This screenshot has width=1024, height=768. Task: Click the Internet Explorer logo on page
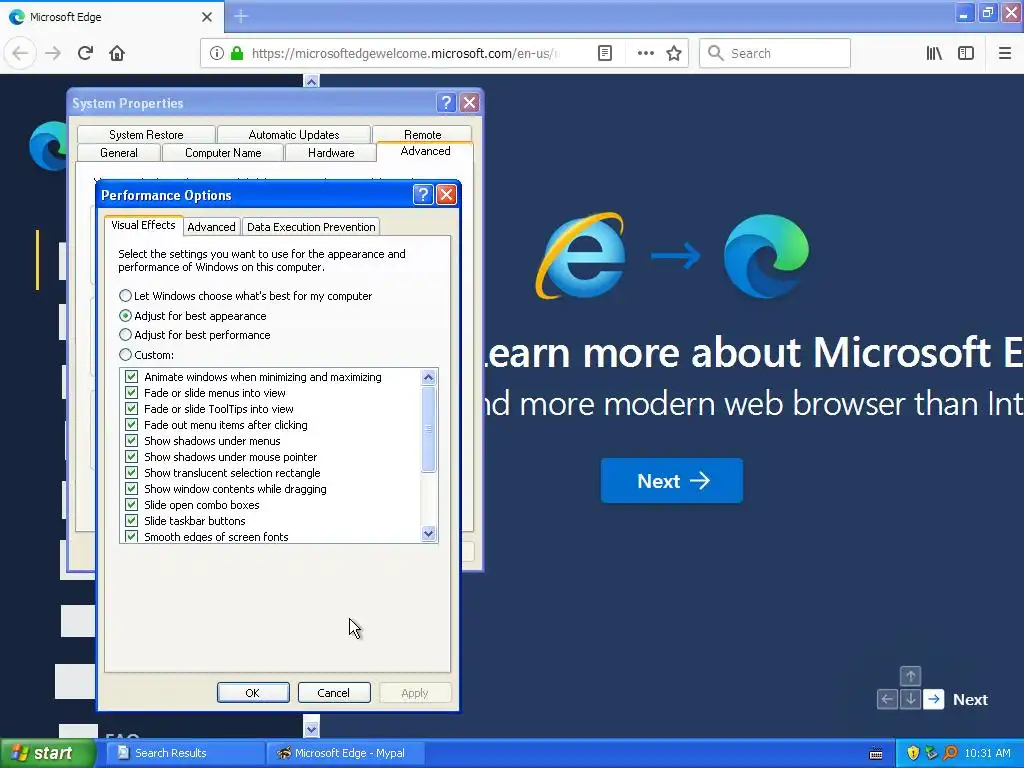[x=581, y=255]
